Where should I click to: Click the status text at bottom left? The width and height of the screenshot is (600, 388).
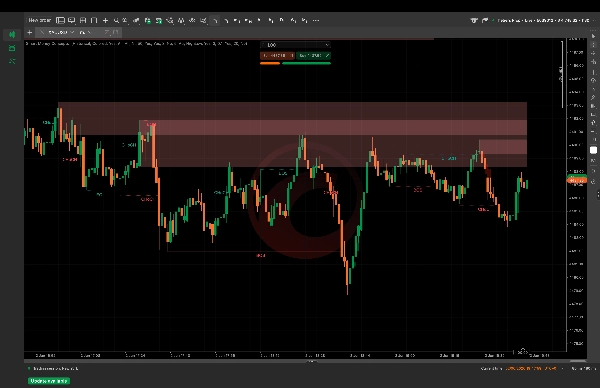pyautogui.click(x=55, y=368)
